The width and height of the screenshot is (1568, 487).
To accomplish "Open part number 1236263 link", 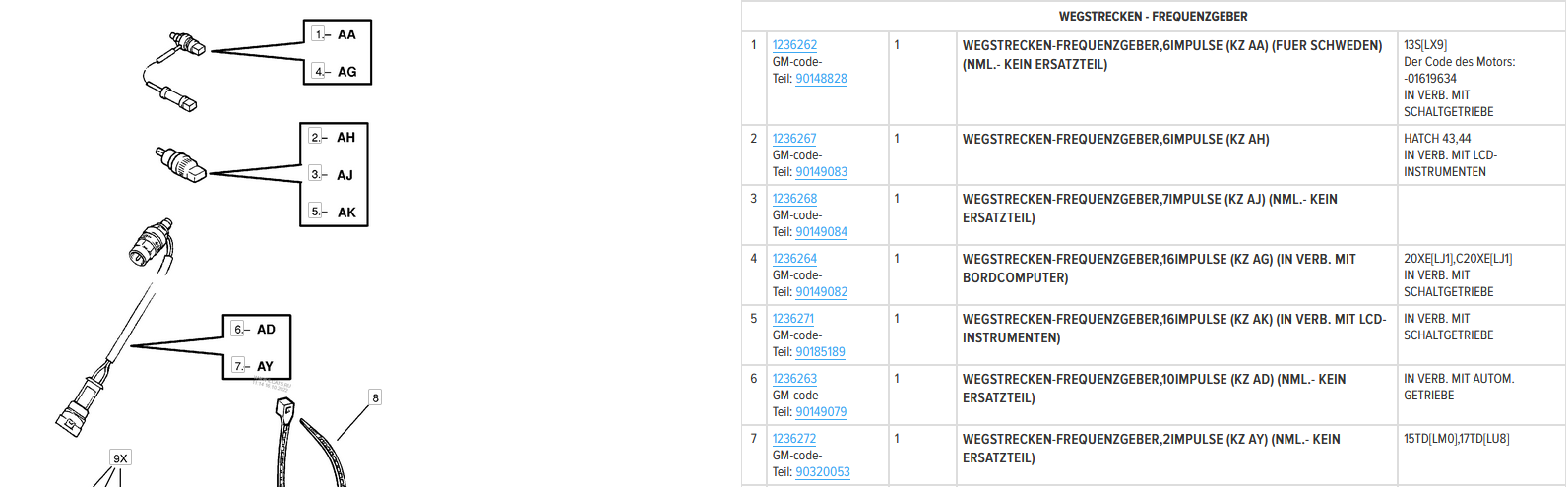I will click(x=794, y=379).
